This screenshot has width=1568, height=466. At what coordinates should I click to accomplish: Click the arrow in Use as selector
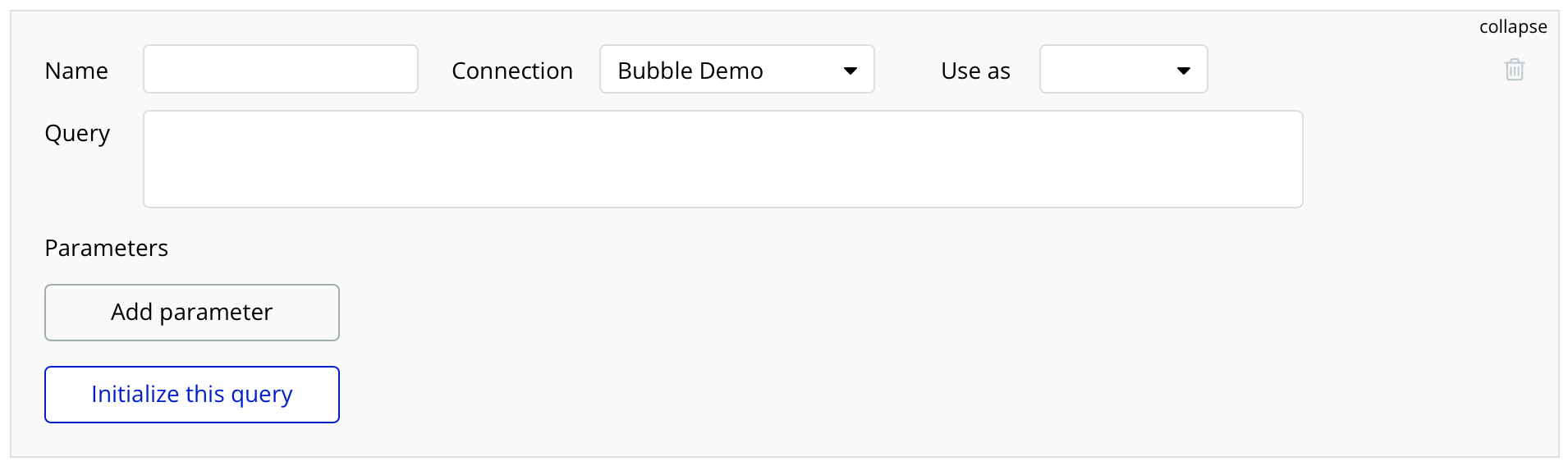click(x=1183, y=71)
